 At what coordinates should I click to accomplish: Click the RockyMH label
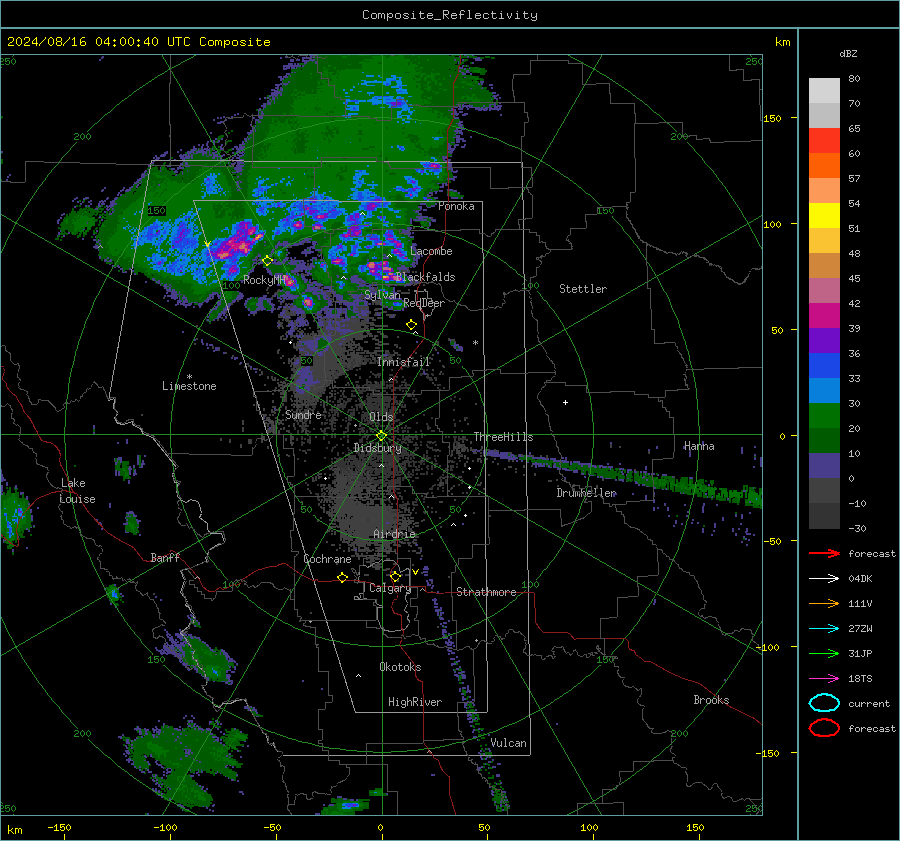(x=265, y=280)
